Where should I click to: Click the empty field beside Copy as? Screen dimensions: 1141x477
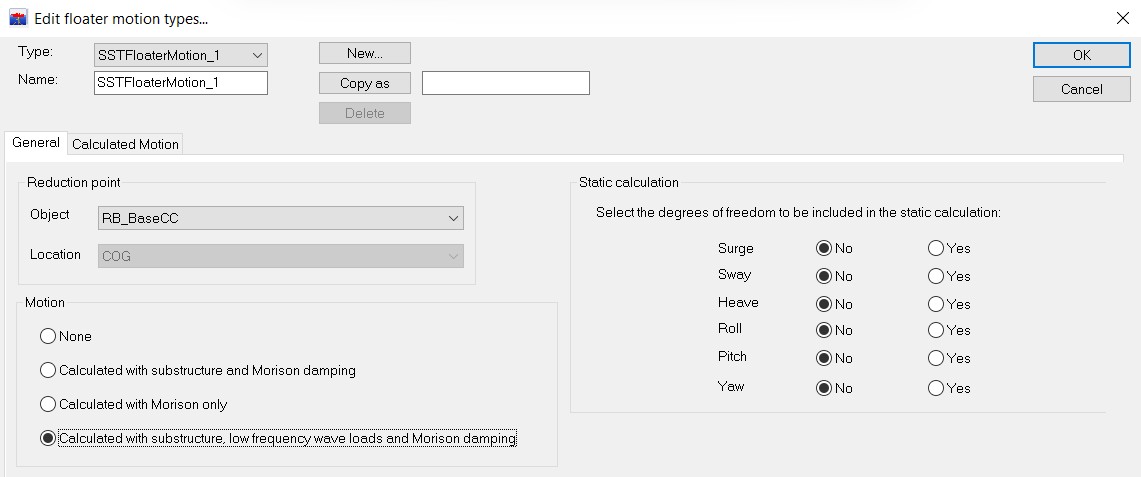[x=505, y=83]
